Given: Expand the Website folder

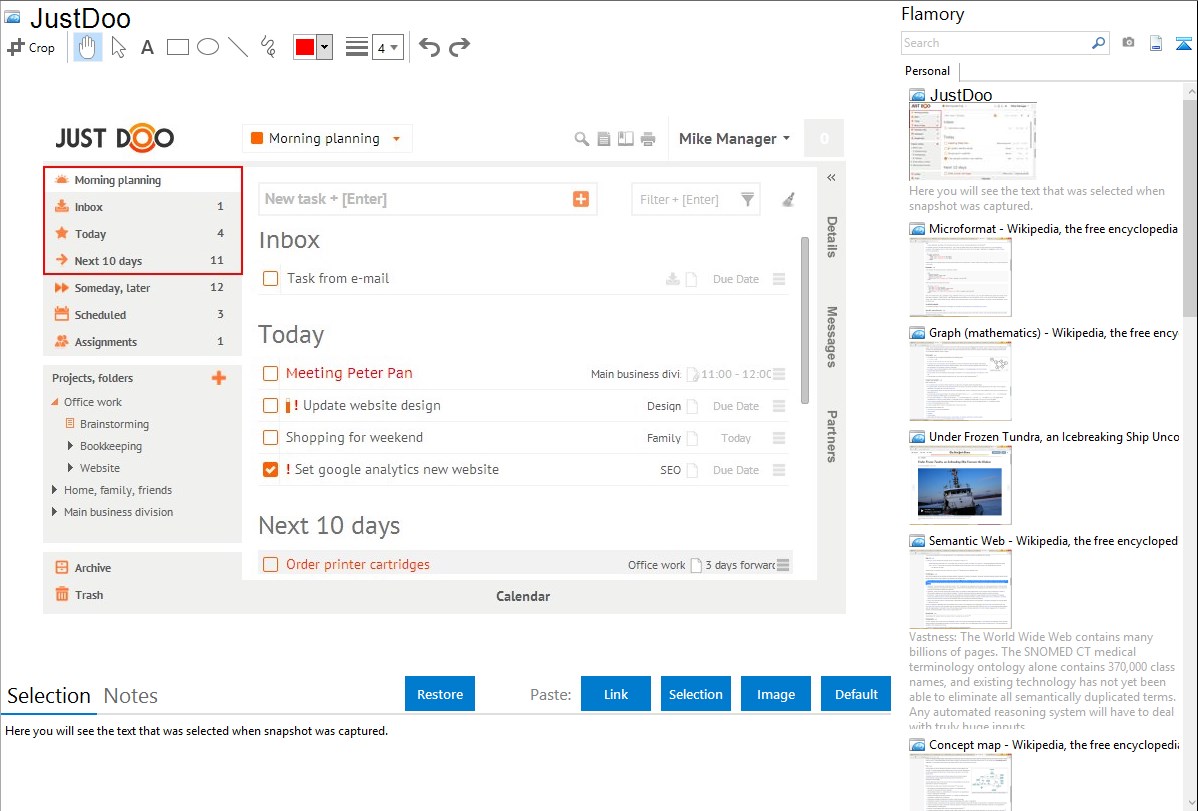Looking at the screenshot, I should 70,468.
